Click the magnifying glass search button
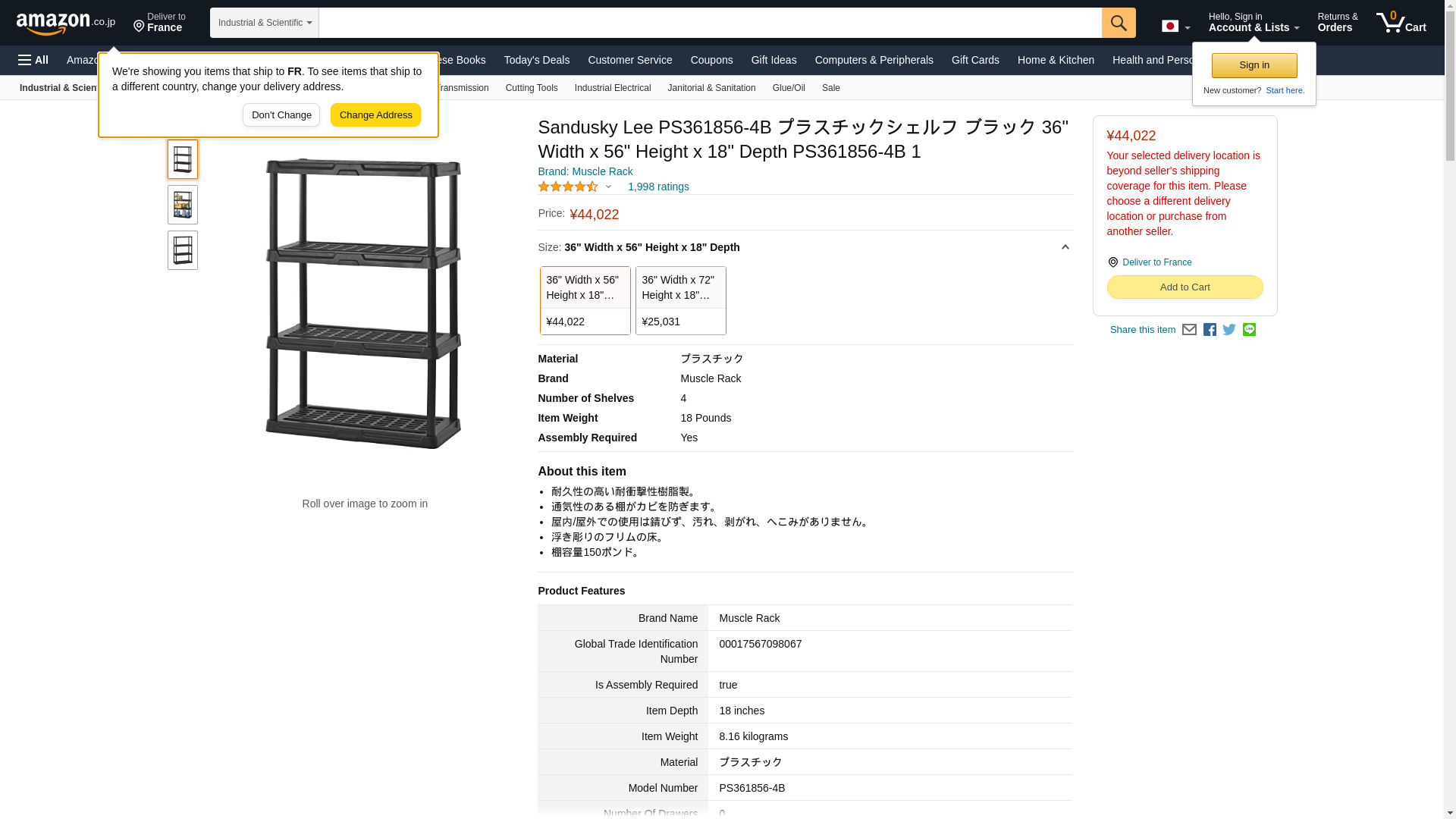Screen dimensions: 1456x819 pos(1119,23)
